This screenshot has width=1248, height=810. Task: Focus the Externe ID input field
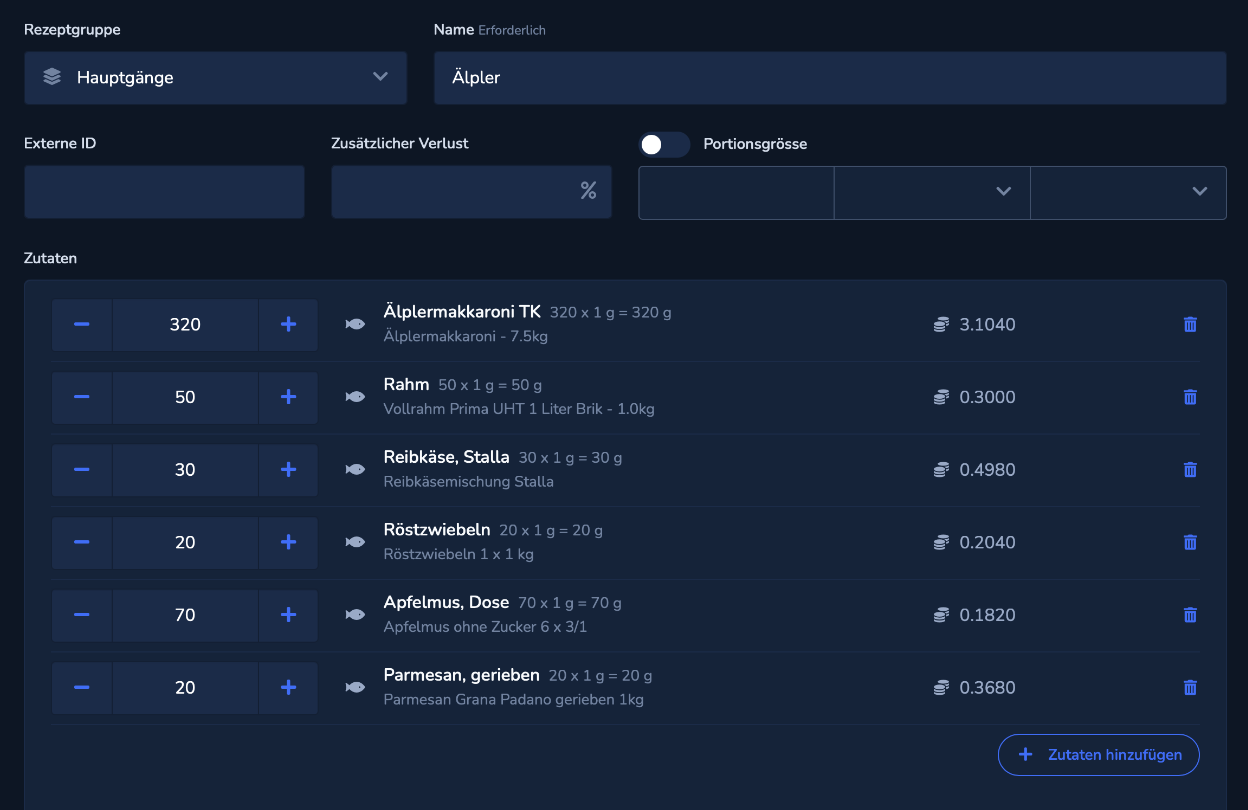164,192
